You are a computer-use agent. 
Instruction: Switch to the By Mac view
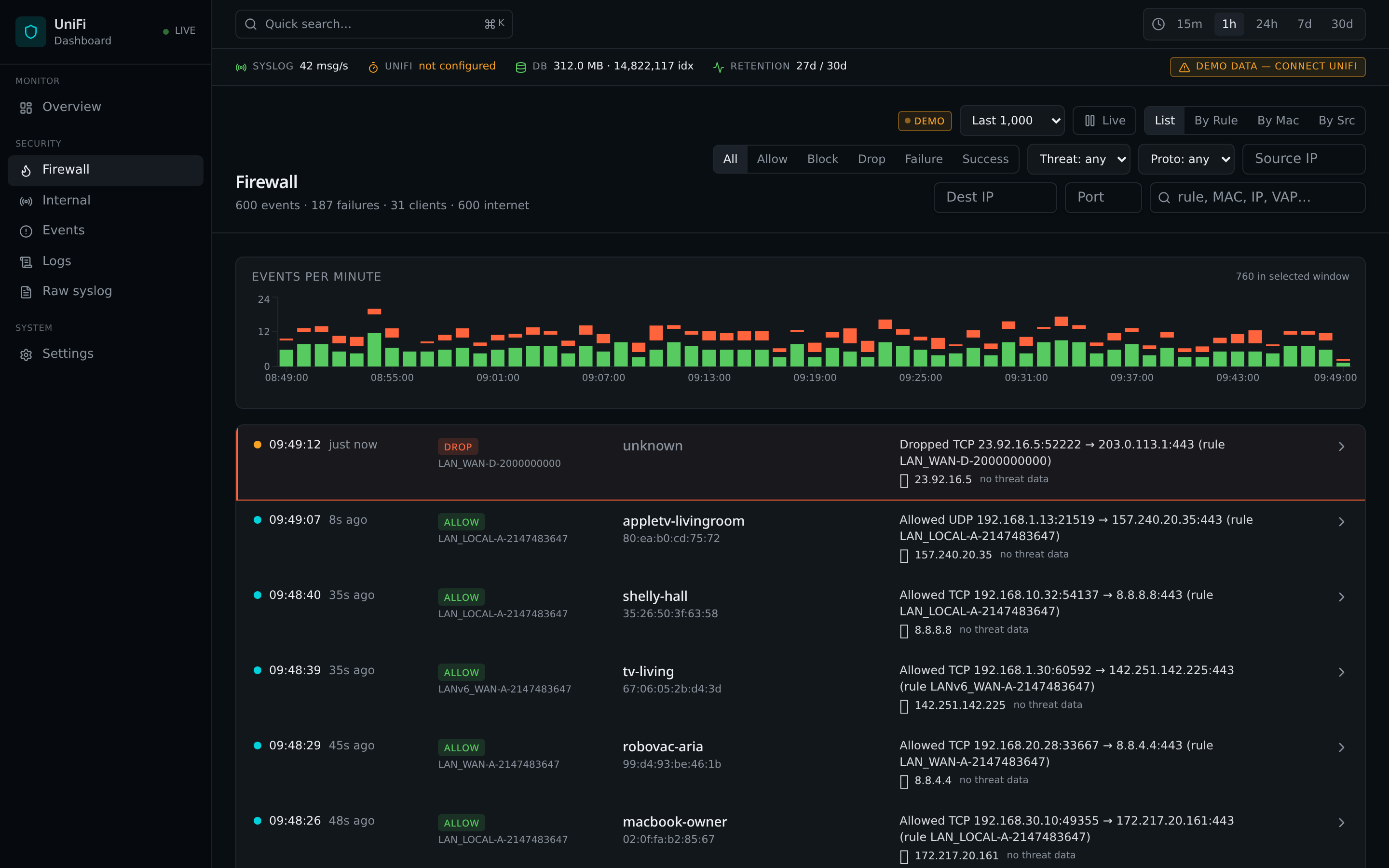(x=1278, y=121)
